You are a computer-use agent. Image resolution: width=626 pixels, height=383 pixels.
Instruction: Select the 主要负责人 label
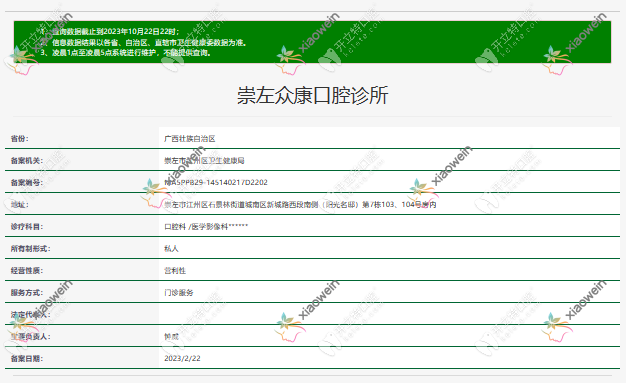[x=30, y=336]
